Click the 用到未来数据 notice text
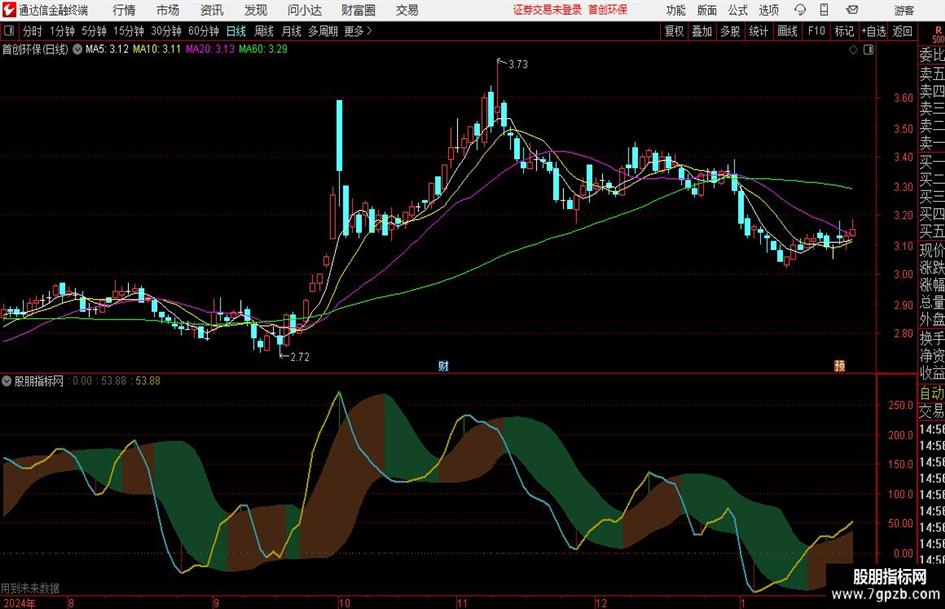The image size is (945, 609). 30,588
